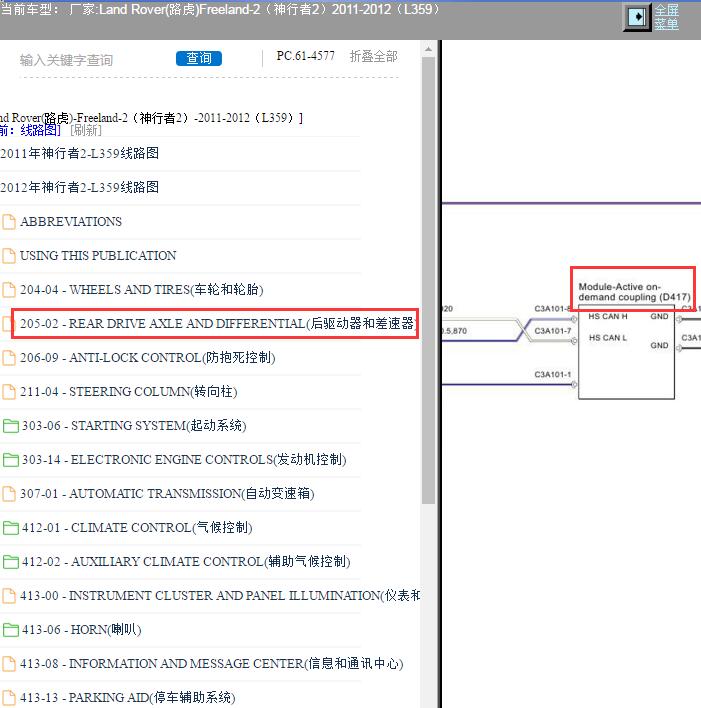Open 2011年神行者2-L359线路图 entry
This screenshot has height=708, width=701.
pyautogui.click(x=79, y=154)
